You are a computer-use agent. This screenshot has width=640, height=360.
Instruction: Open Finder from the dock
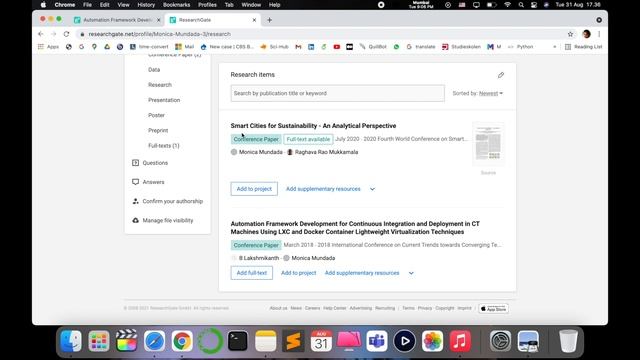[x=71, y=341]
